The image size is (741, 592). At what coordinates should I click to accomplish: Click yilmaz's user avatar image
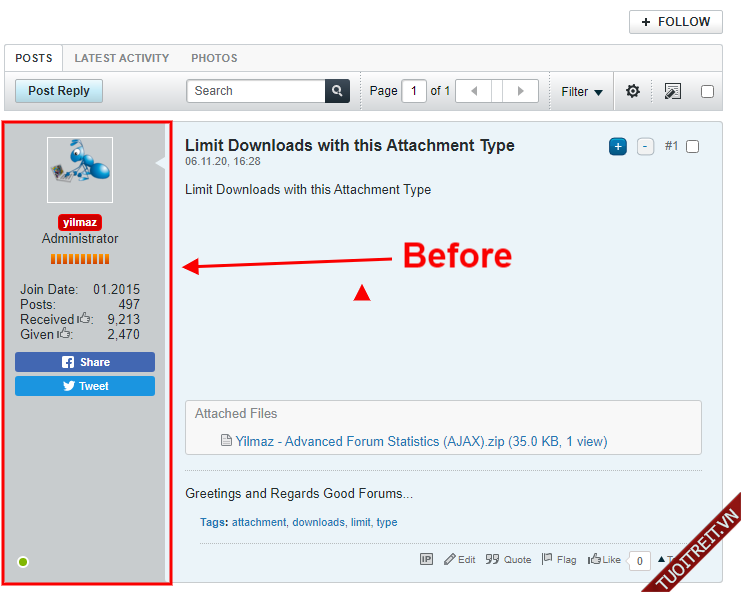(80, 170)
